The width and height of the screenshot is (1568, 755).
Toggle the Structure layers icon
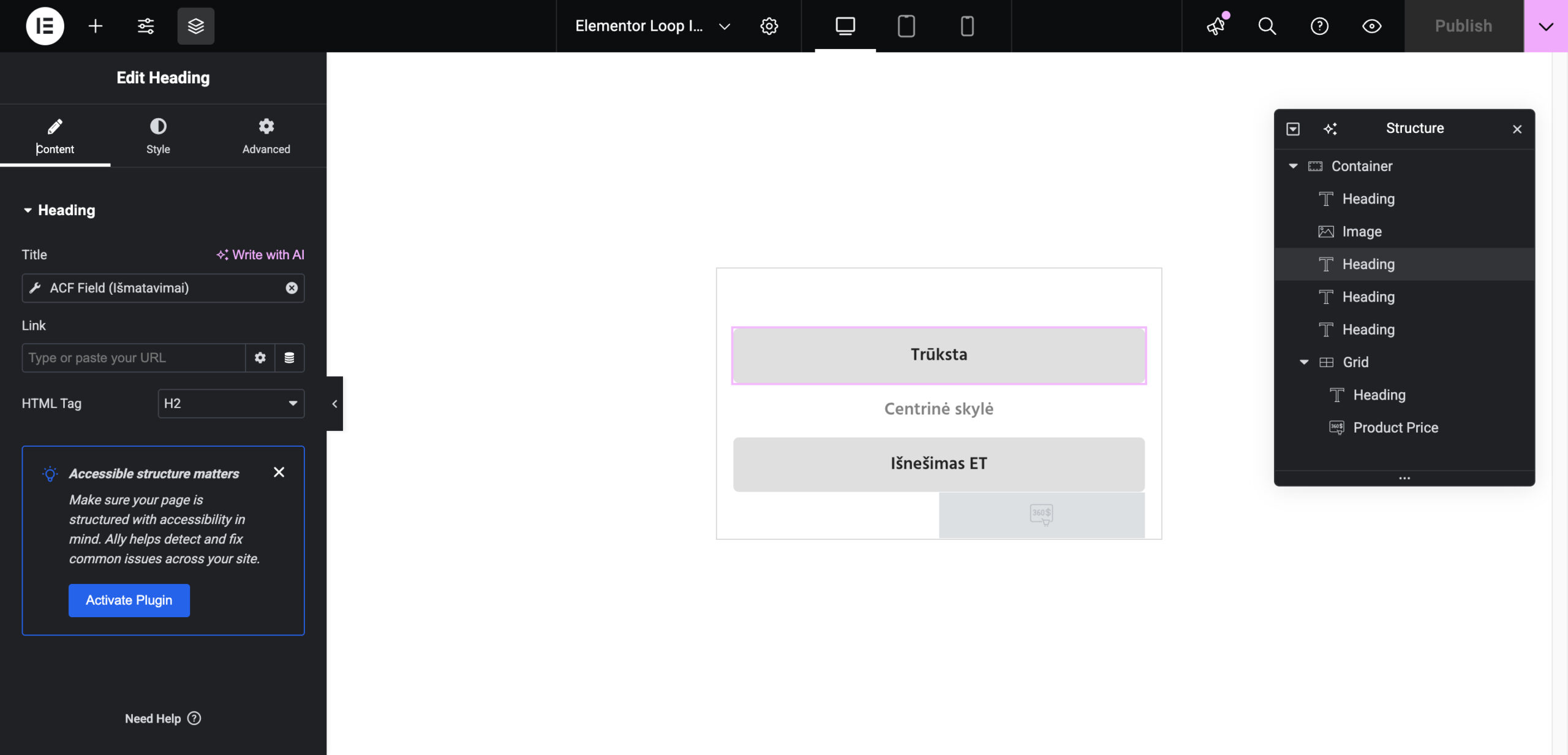(x=195, y=26)
